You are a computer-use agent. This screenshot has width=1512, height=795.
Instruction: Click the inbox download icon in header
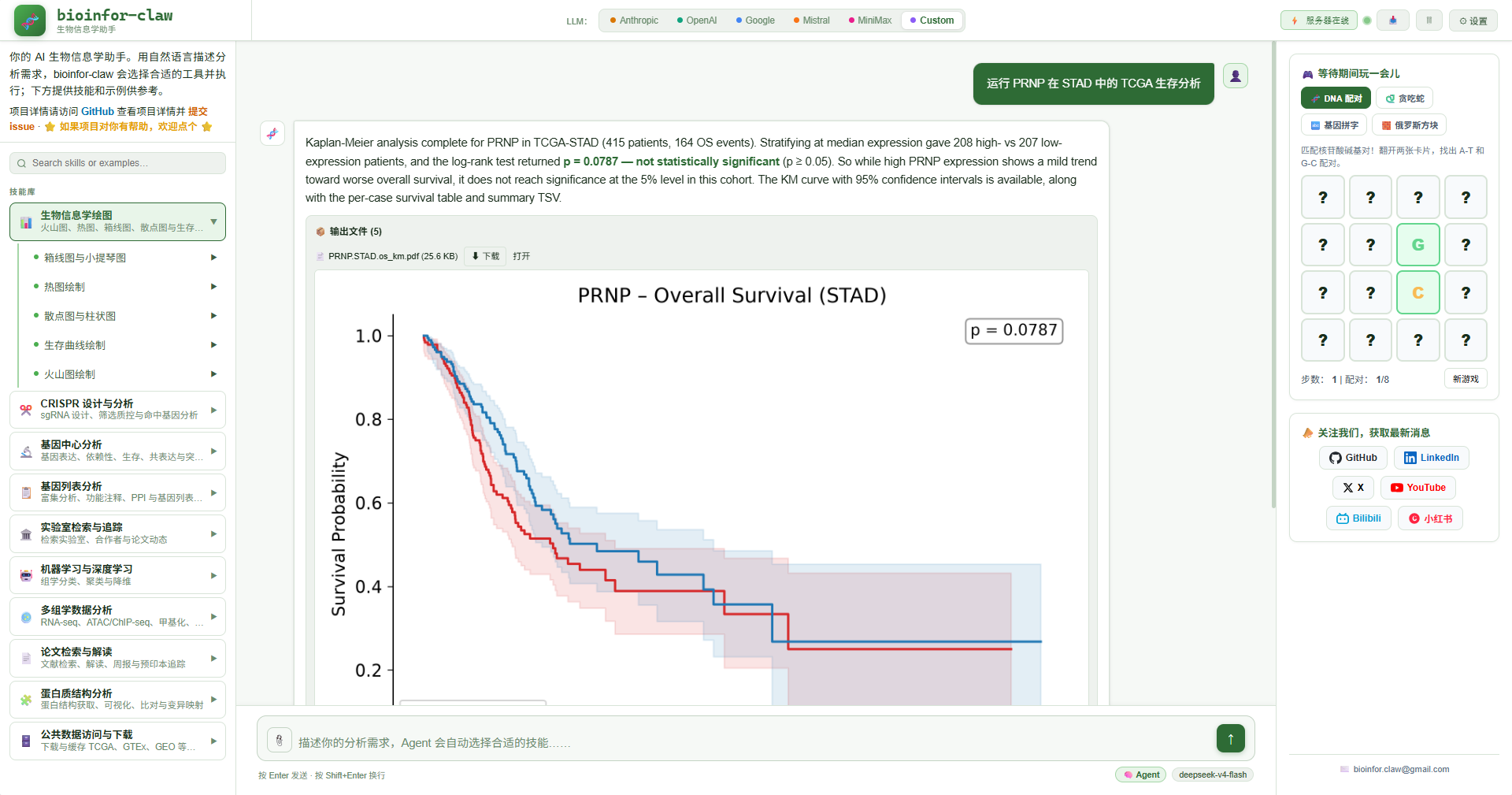point(1393,20)
